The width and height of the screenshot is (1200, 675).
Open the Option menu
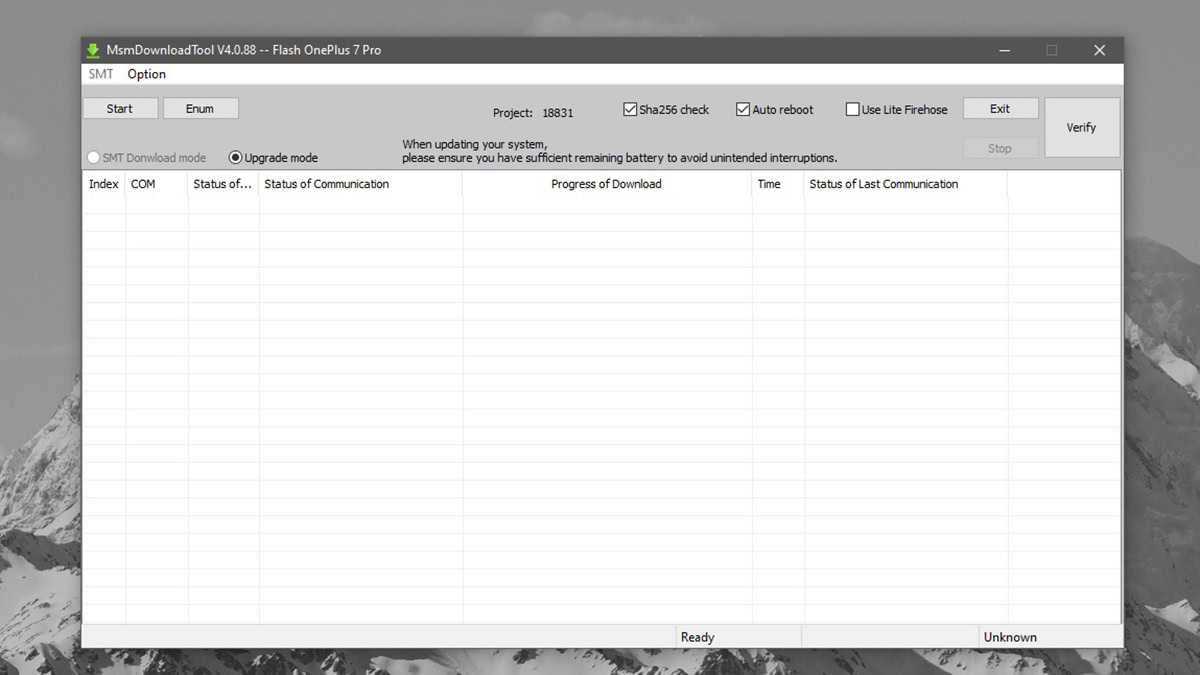click(146, 74)
